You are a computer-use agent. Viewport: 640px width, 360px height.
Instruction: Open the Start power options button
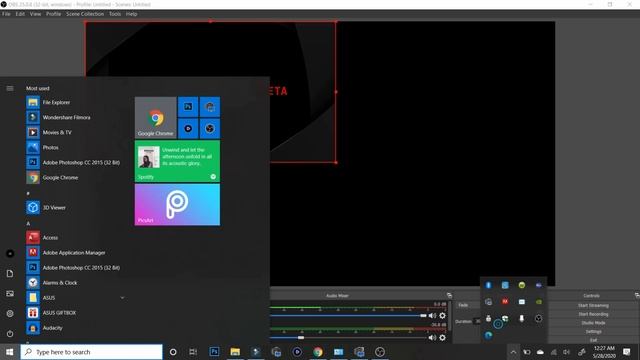pyautogui.click(x=10, y=333)
